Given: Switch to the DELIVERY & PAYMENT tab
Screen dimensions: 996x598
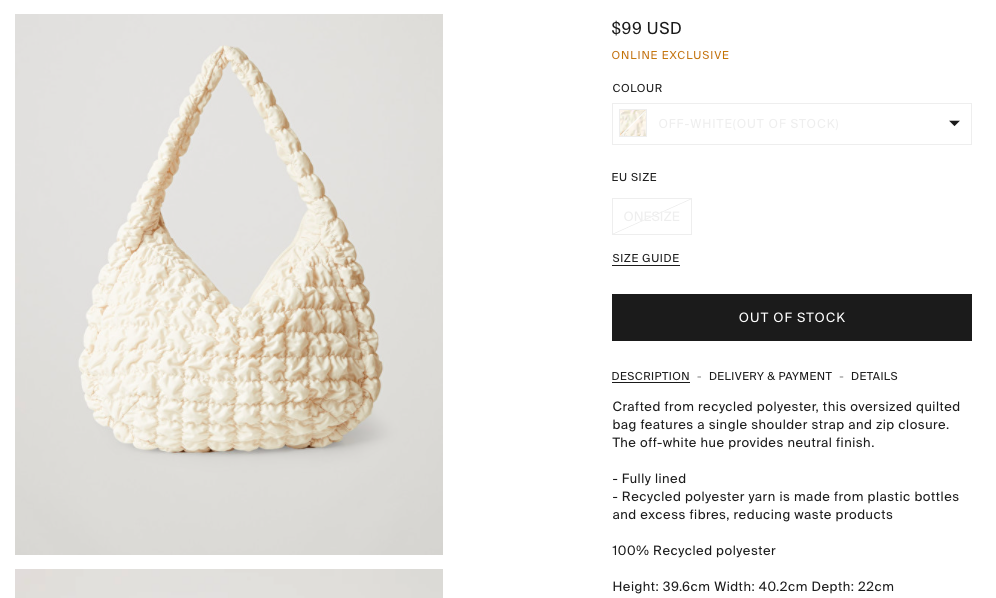Looking at the screenshot, I should click(770, 377).
